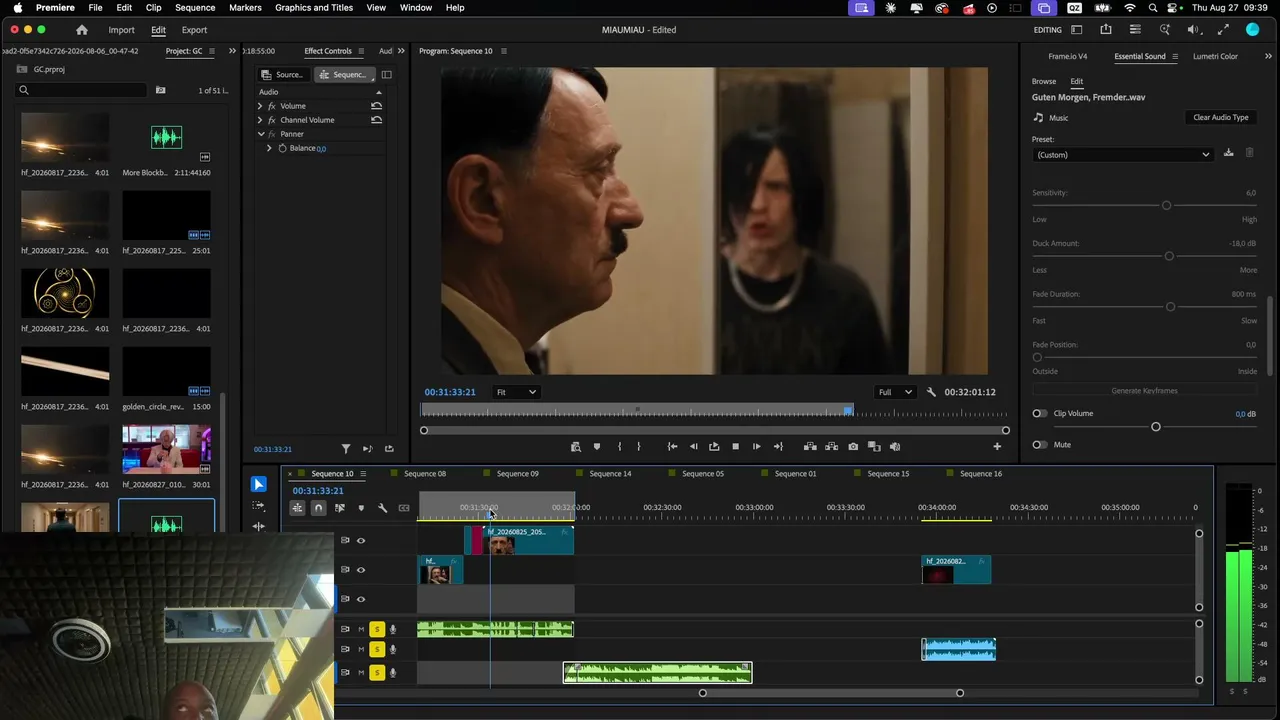Hide the middle video track eye

[x=361, y=570]
